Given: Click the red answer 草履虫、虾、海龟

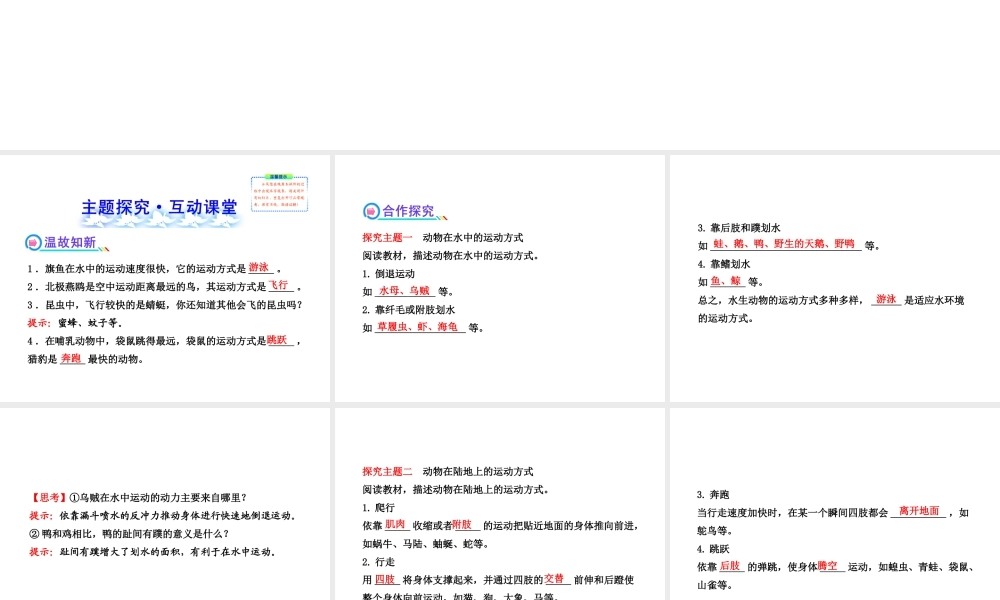Looking at the screenshot, I should pos(418,326).
